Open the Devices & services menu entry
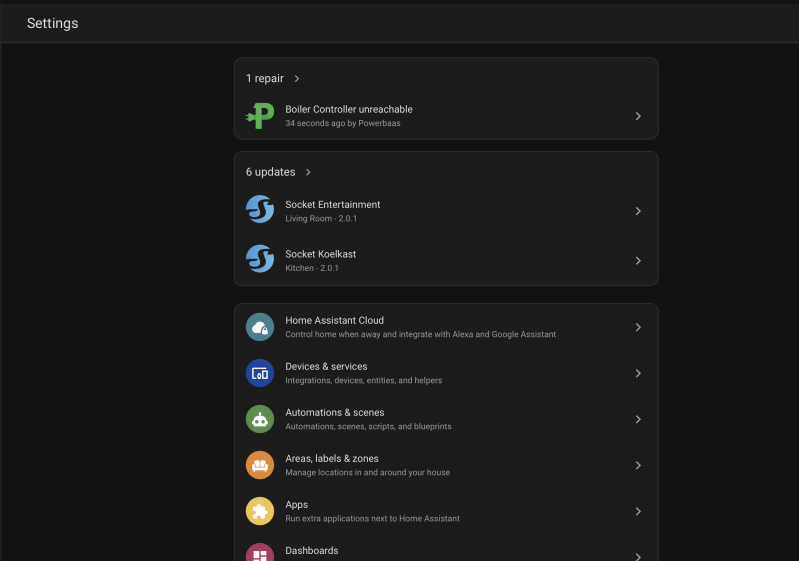The image size is (799, 561). 446,373
